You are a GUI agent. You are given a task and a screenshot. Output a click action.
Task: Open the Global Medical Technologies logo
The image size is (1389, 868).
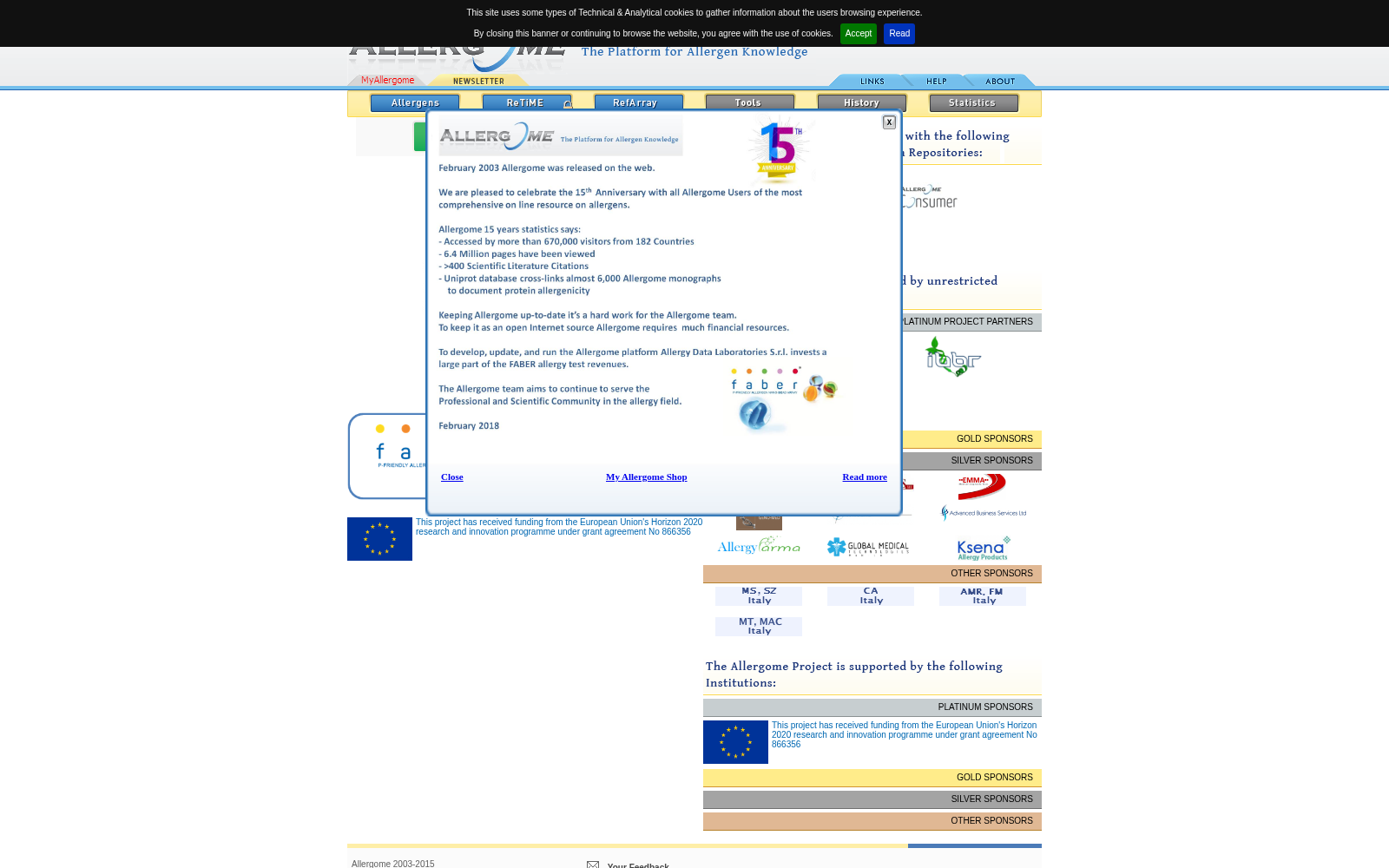tap(868, 547)
